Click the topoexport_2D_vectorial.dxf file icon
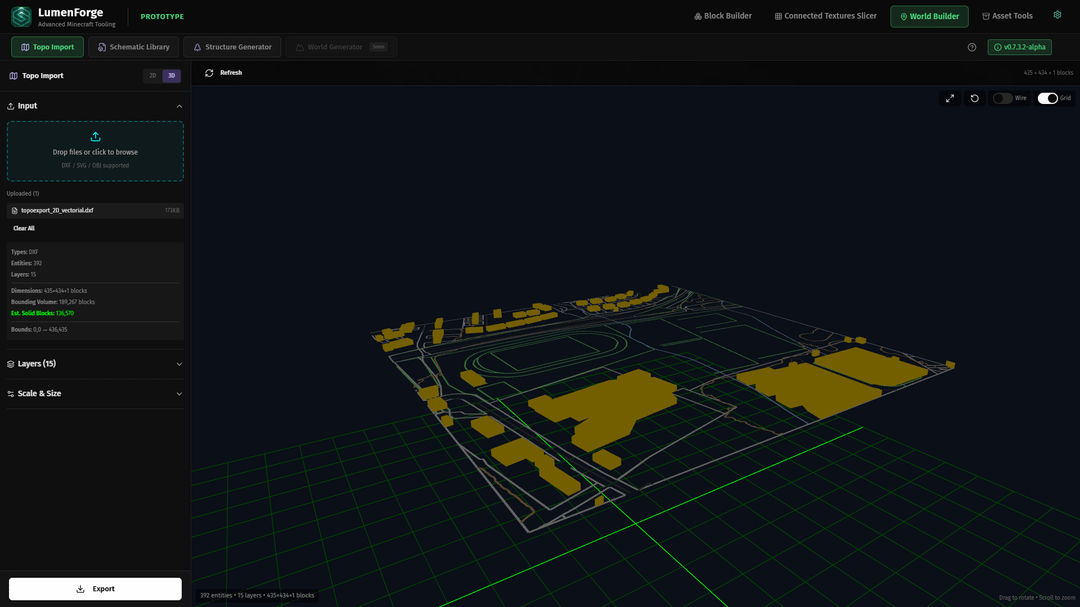 pos(14,211)
